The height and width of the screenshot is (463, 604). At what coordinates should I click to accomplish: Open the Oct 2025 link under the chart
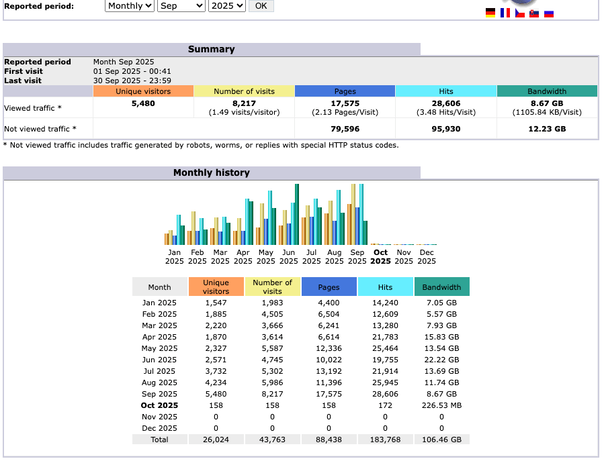tap(380, 257)
